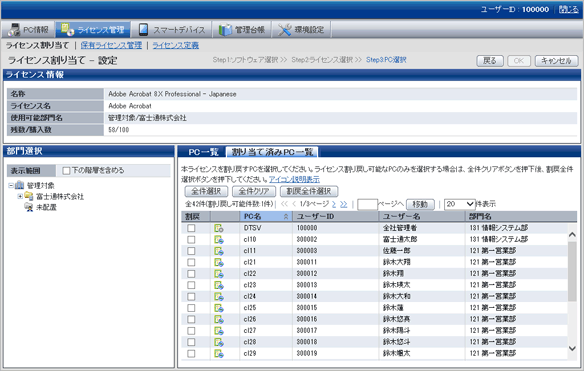584x371 pixels.
Task: Sort by the PC名 column arrow
Action: pos(286,216)
